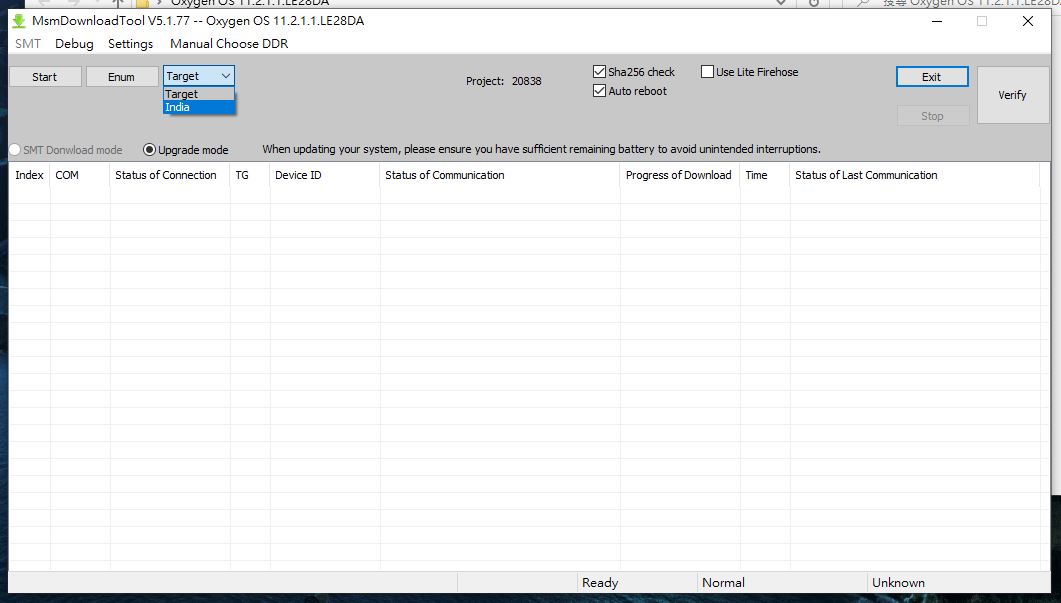Click the Status of Communication column header
Image resolution: width=1061 pixels, height=603 pixels.
click(x=500, y=175)
